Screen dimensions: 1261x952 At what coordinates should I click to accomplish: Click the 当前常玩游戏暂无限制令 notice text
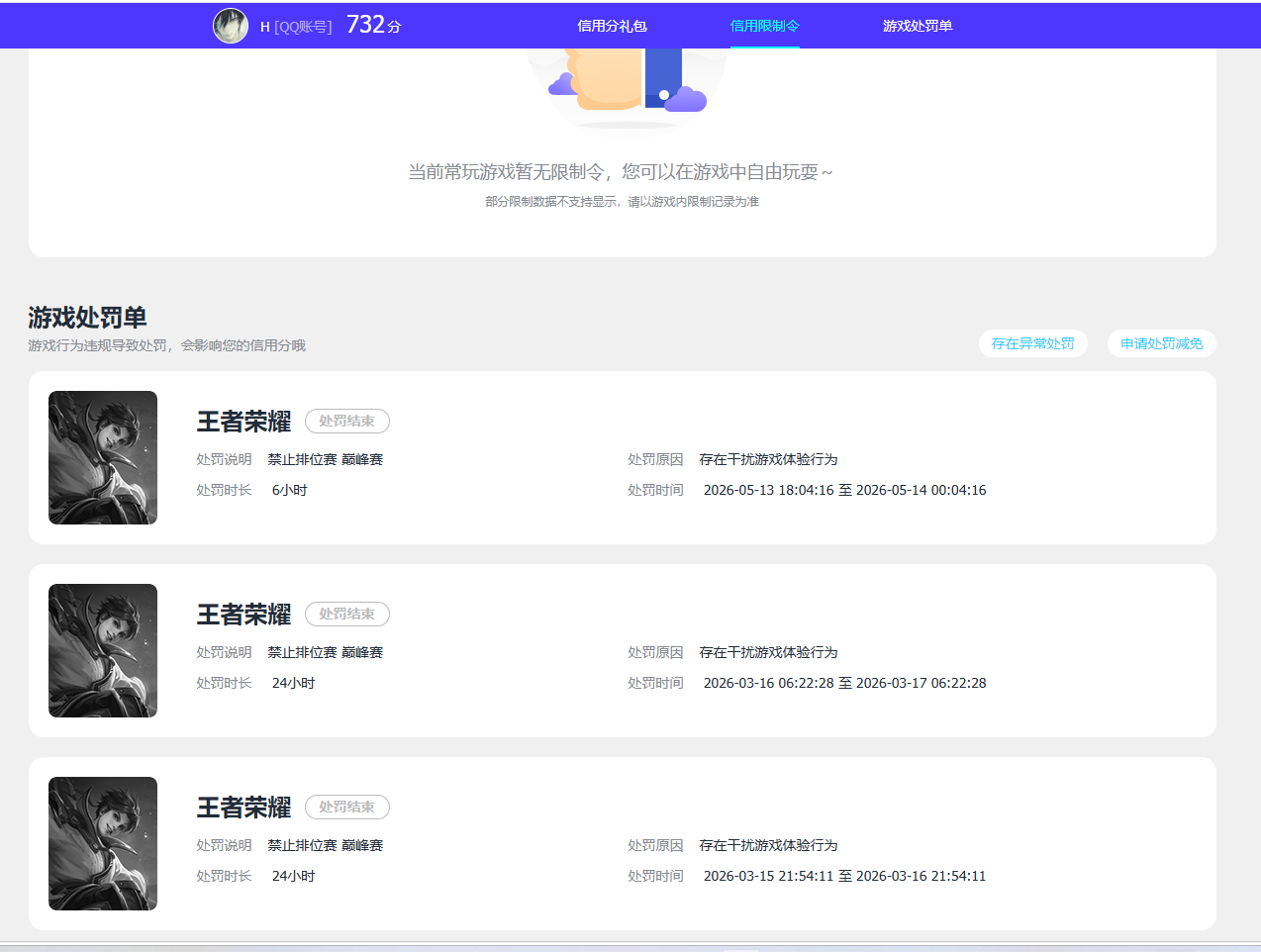[x=621, y=172]
